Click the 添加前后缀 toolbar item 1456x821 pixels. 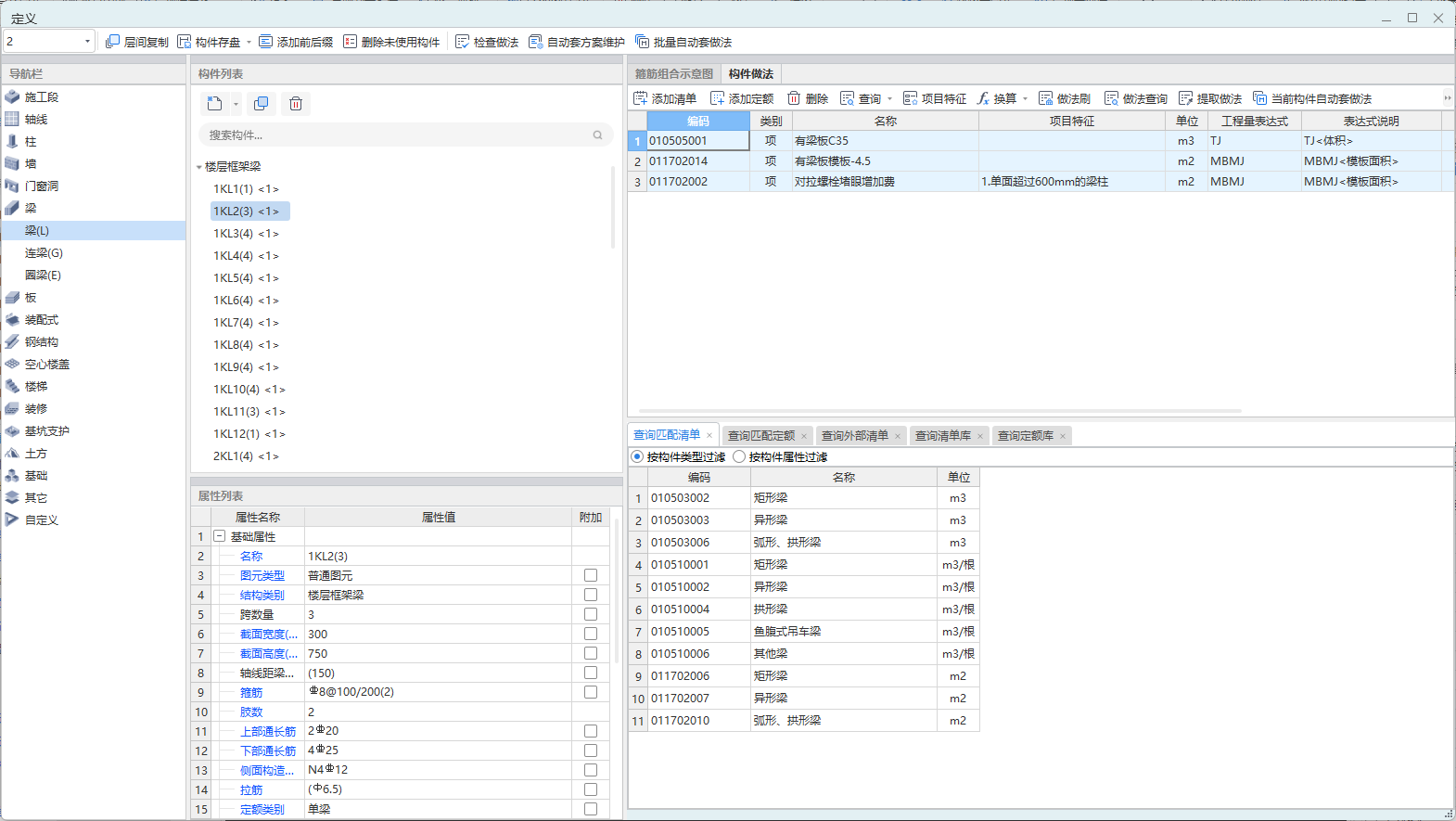pos(296,42)
